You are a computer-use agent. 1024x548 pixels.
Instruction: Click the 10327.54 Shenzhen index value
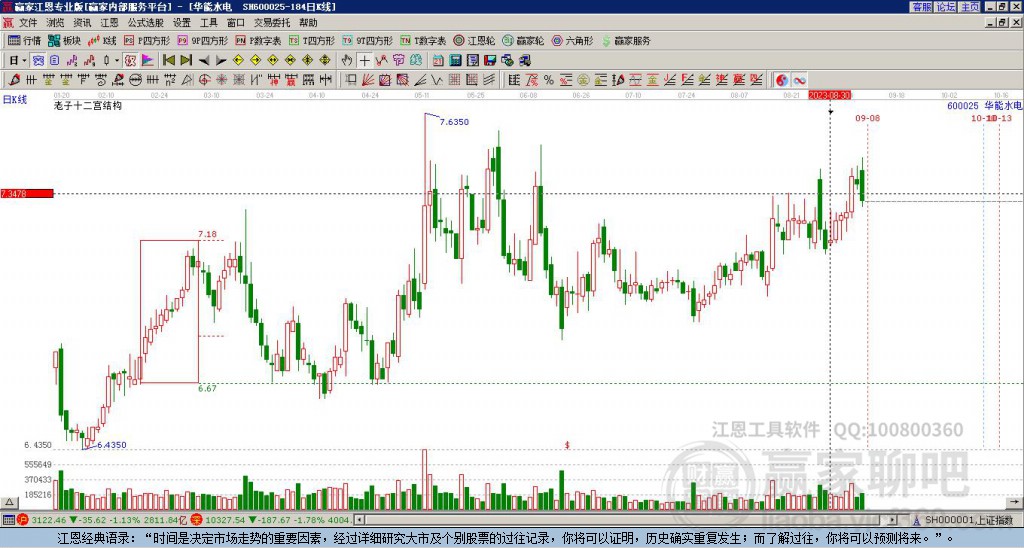pyautogui.click(x=223, y=520)
